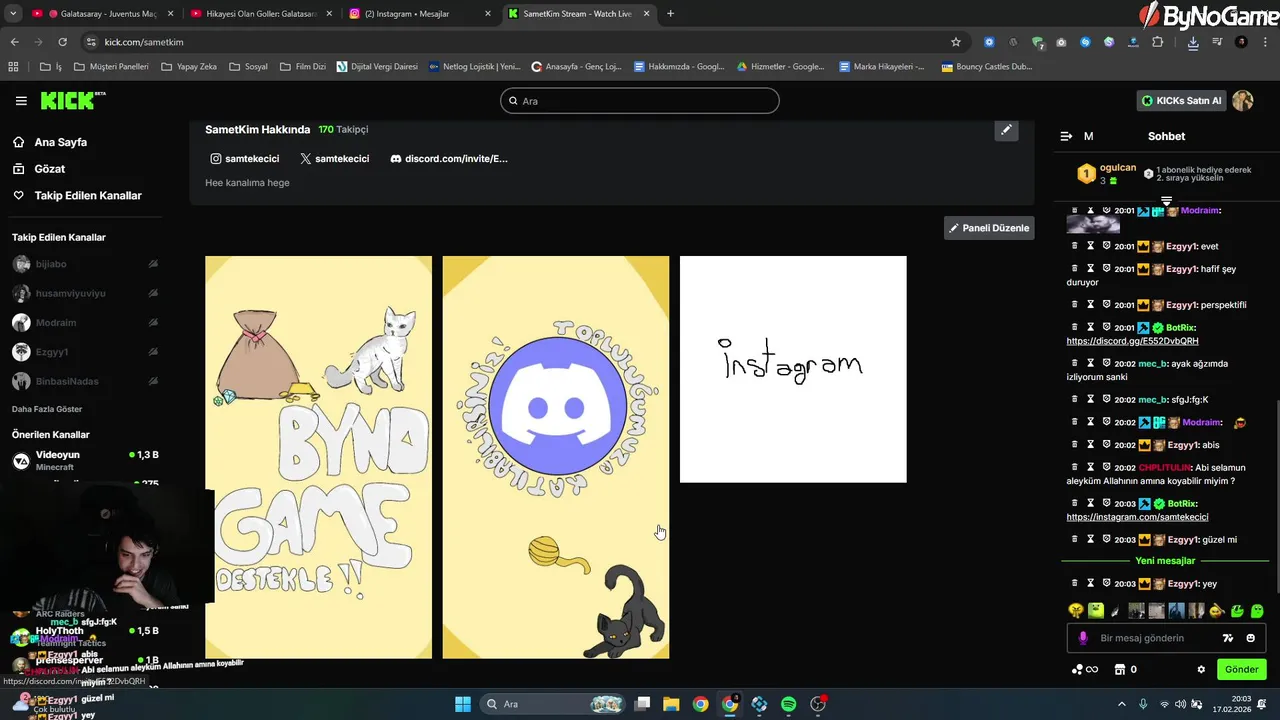
Task: Select BinbasiNadas channel
Action: coord(85,381)
